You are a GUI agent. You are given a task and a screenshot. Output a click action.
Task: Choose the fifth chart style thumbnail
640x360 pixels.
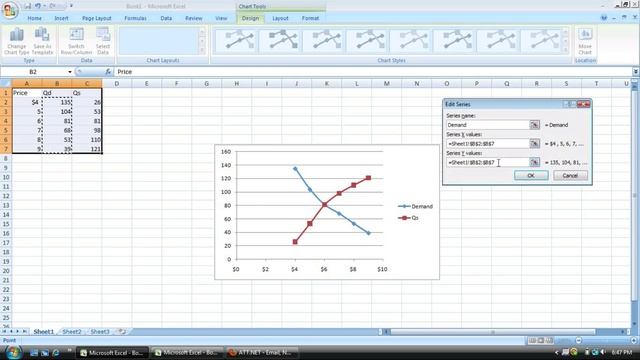[x=412, y=40]
